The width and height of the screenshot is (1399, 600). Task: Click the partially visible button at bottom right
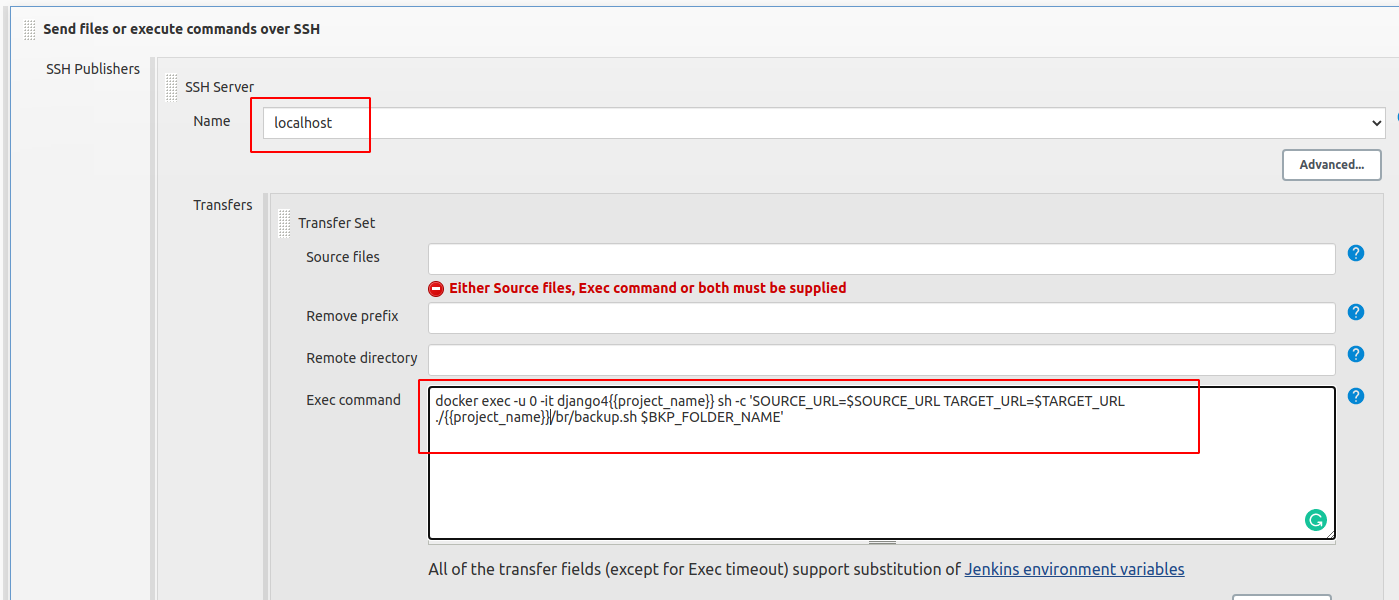click(1281, 596)
